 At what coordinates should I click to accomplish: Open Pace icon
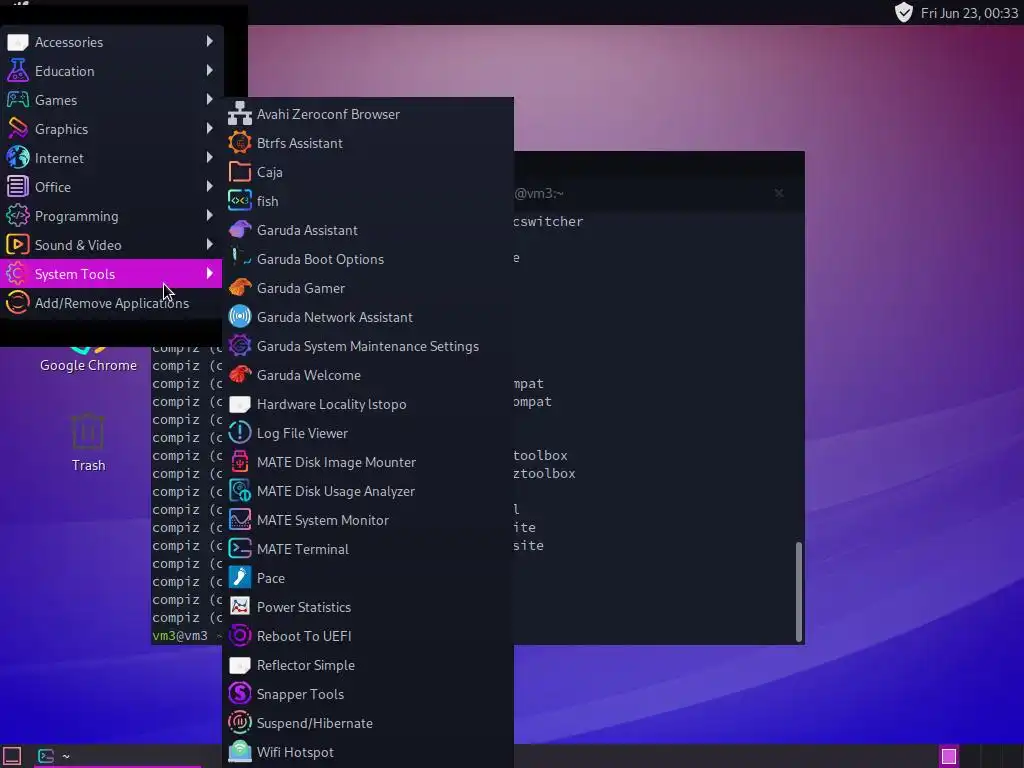pyautogui.click(x=240, y=577)
